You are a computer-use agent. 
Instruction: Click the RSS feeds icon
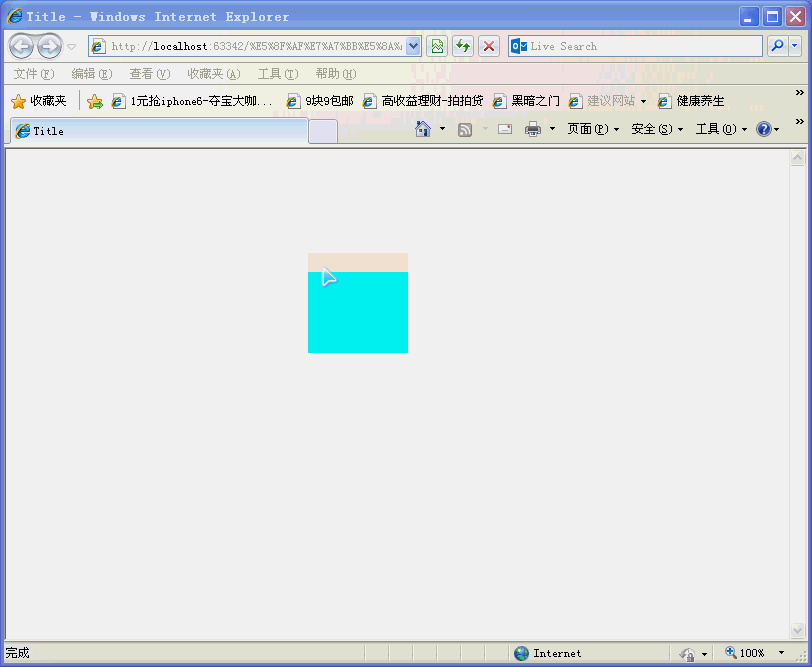465,128
